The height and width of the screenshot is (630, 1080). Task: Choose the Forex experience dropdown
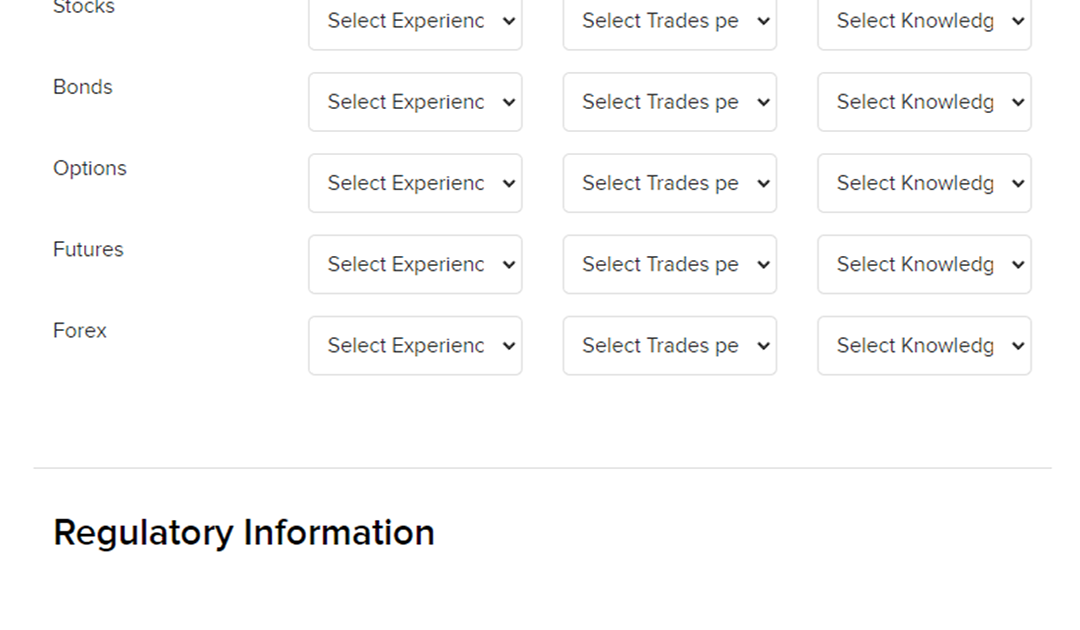click(415, 345)
